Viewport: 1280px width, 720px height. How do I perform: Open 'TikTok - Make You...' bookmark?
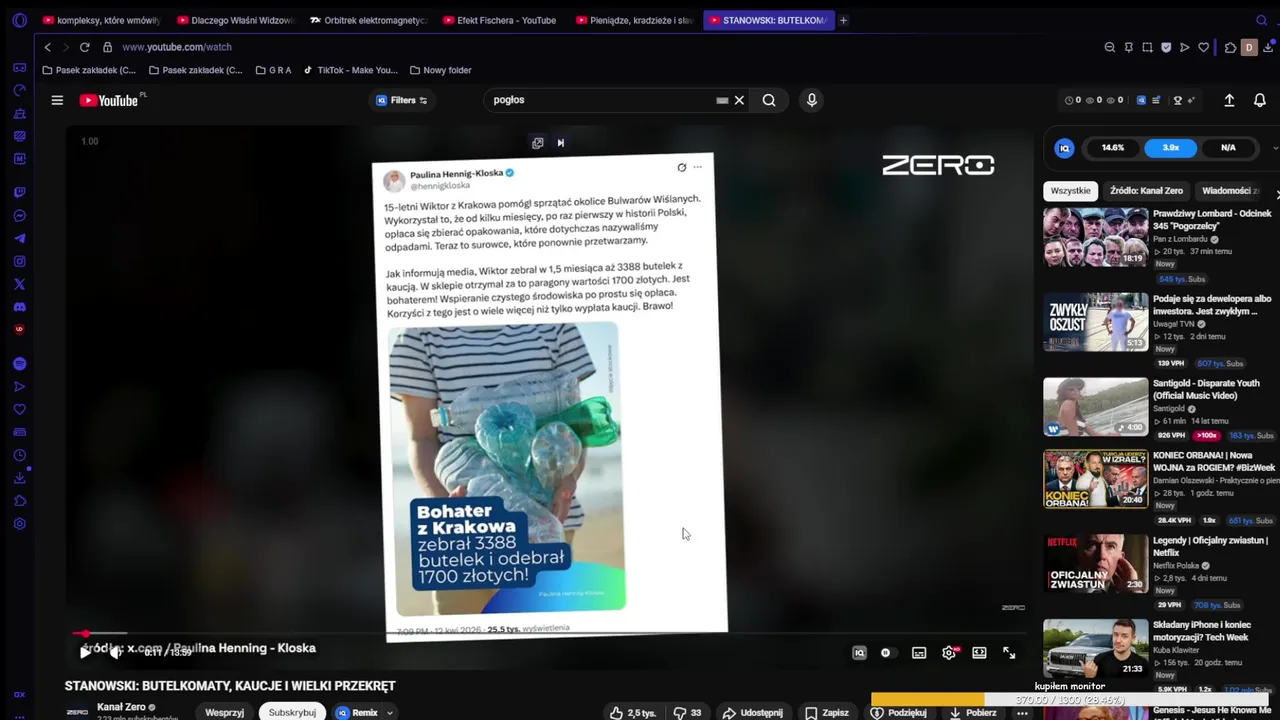[x=351, y=70]
